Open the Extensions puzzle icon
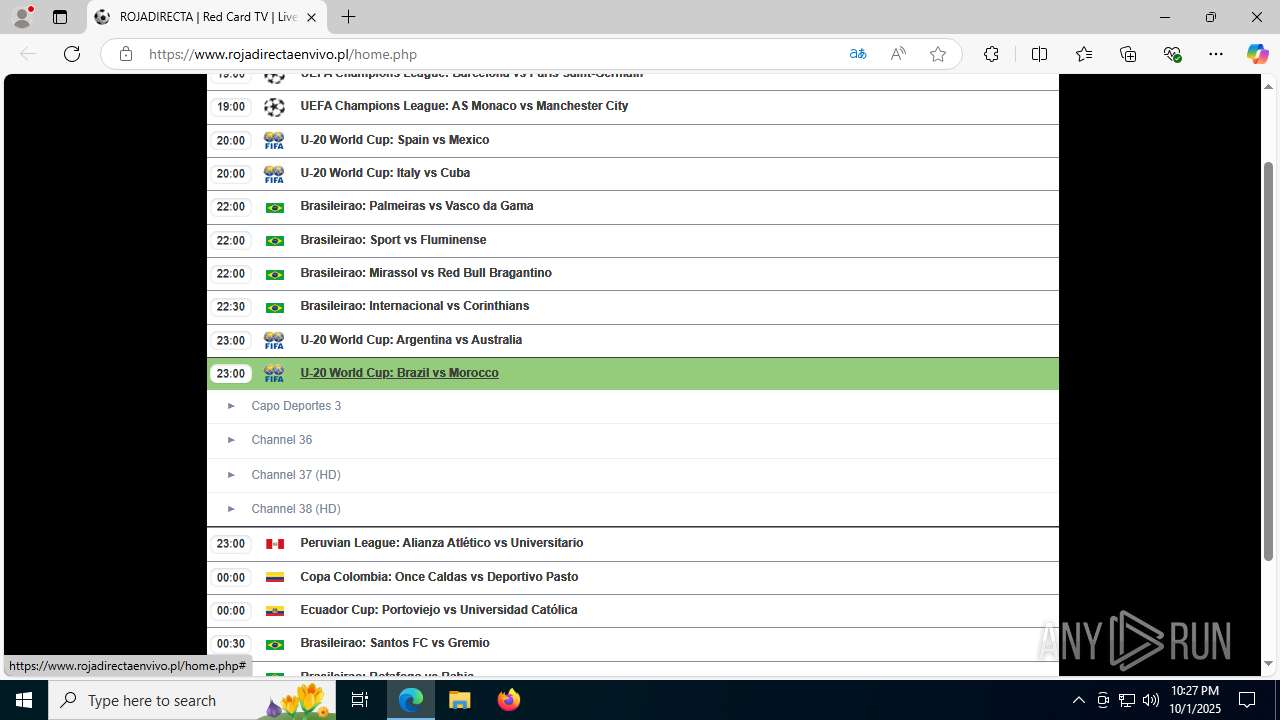Screen dimensions: 1280x720 tap(991, 54)
